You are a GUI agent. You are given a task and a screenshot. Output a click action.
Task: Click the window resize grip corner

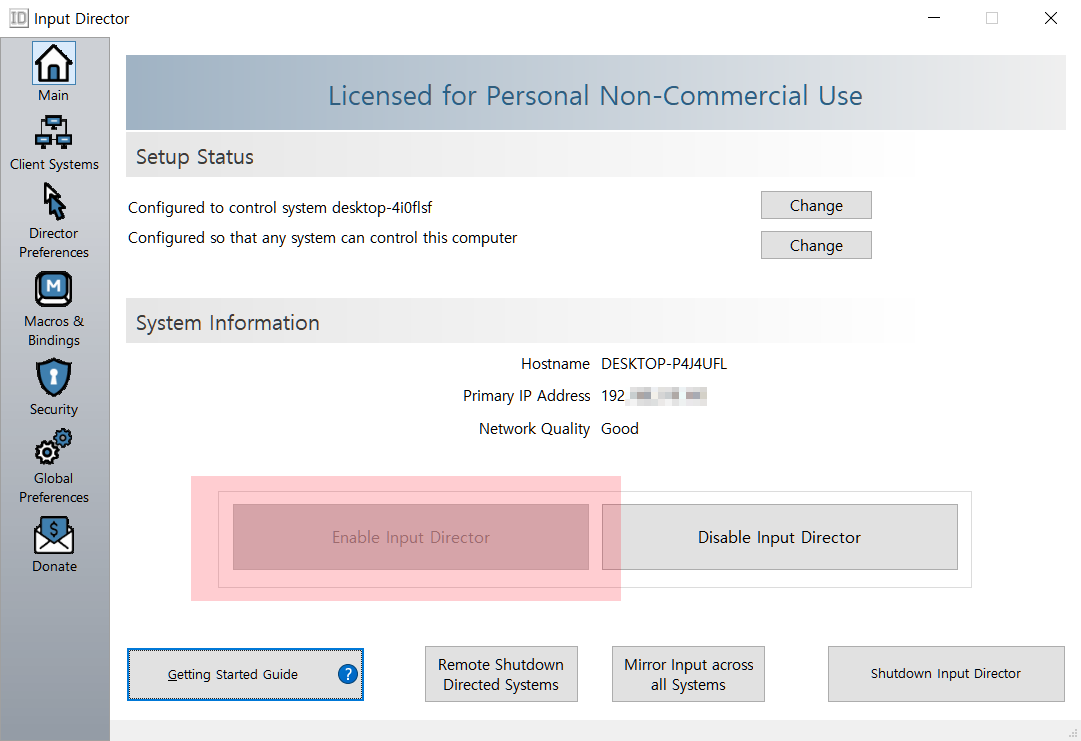click(1073, 734)
